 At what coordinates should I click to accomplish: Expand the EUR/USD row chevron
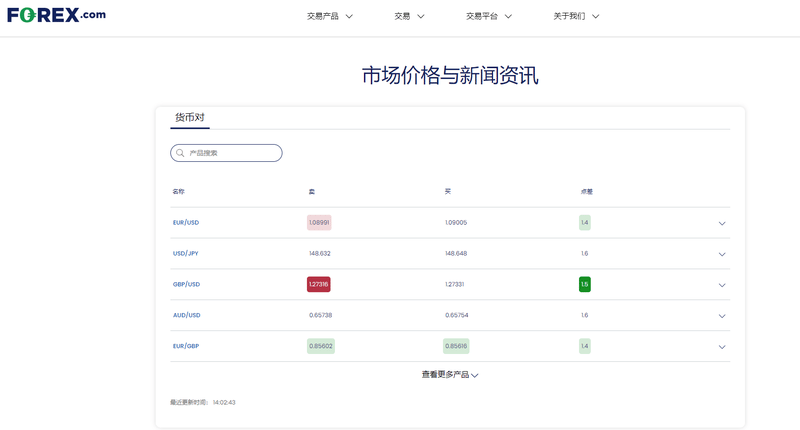[722, 223]
